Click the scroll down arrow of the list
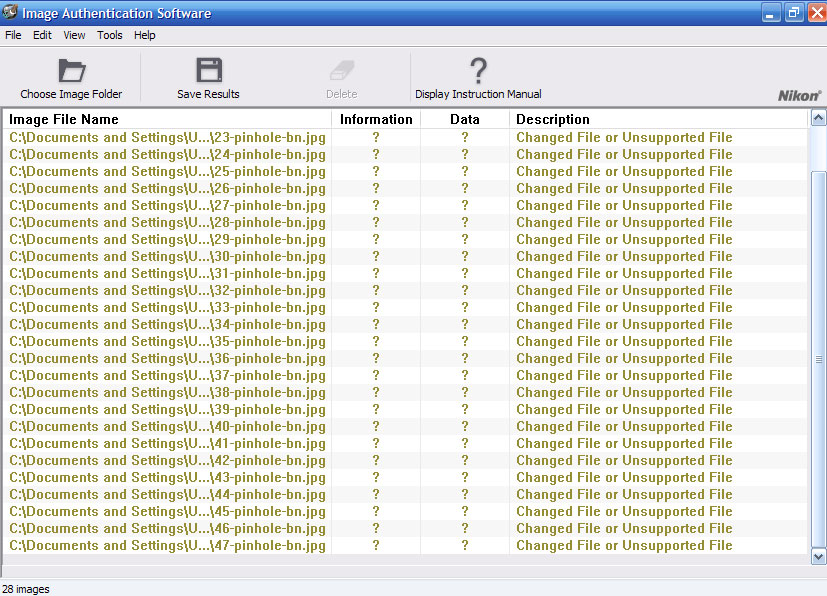This screenshot has height=596, width=827. (818, 556)
